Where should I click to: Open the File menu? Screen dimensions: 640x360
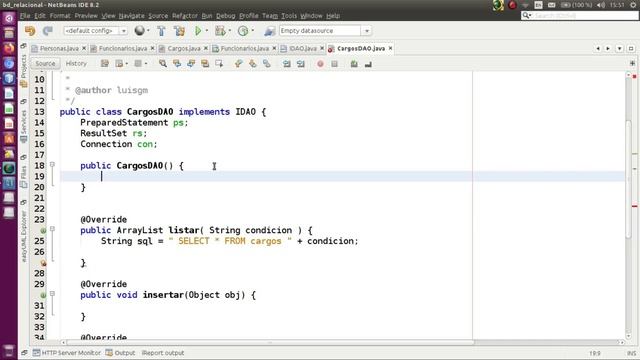point(25,16)
